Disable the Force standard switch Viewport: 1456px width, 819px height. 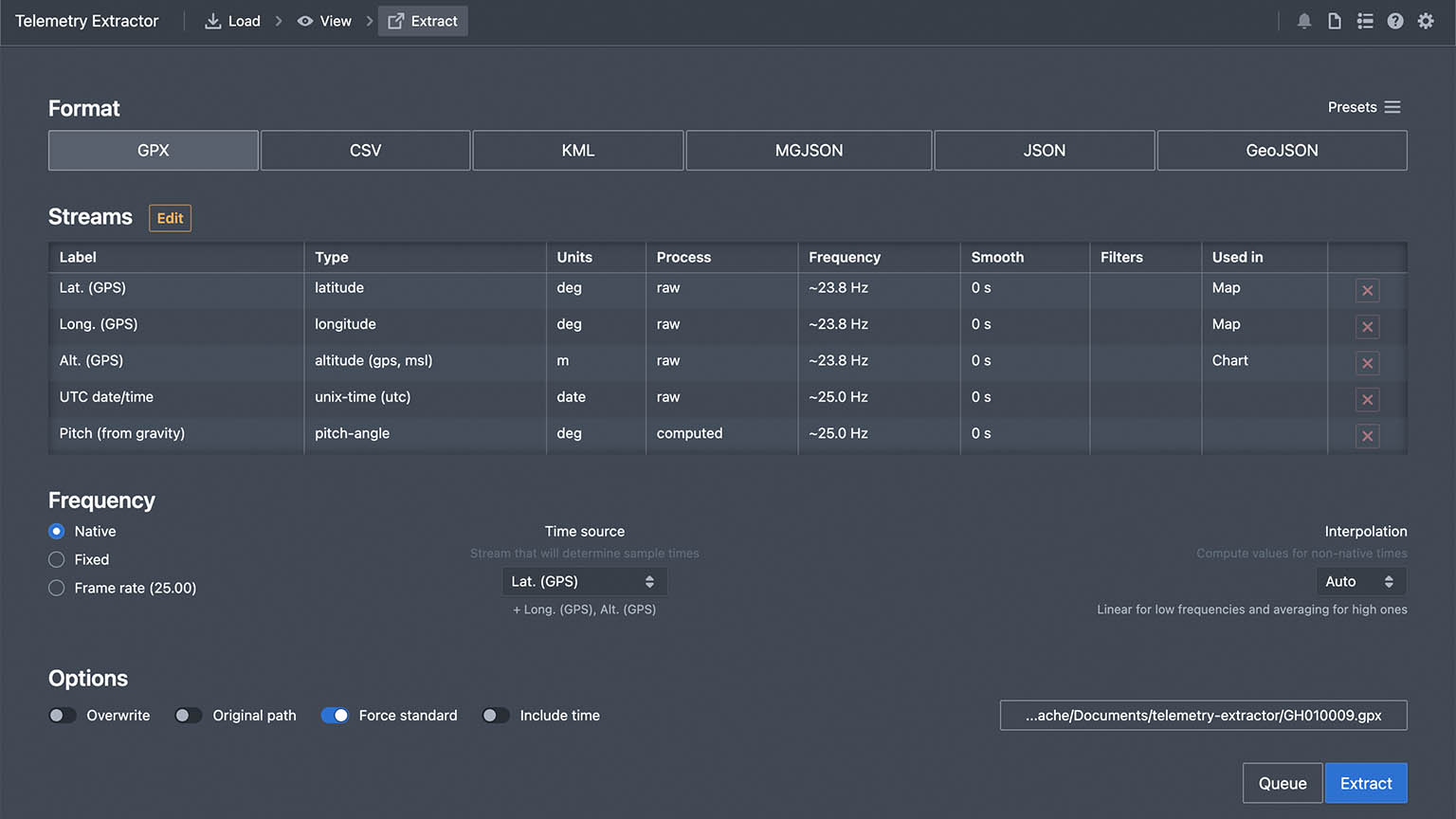335,716
